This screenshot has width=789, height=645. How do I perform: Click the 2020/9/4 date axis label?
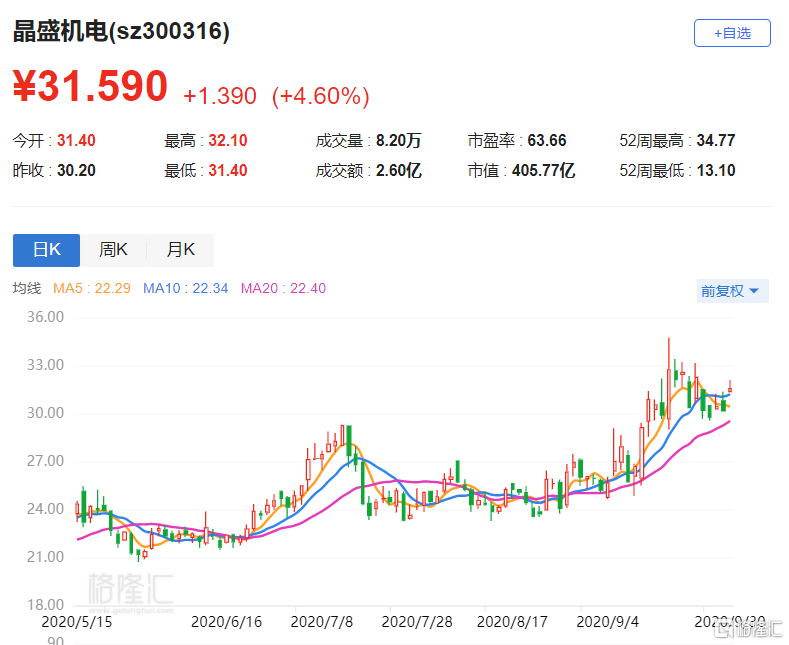pos(607,622)
